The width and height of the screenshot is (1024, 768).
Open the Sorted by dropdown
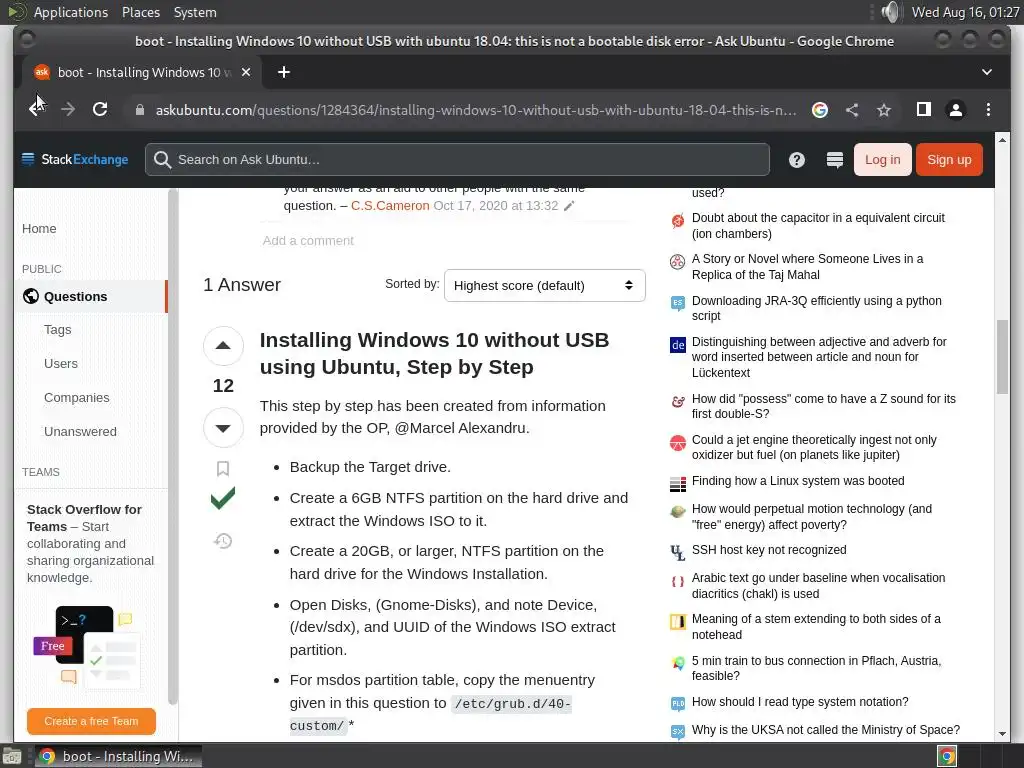pyautogui.click(x=544, y=285)
